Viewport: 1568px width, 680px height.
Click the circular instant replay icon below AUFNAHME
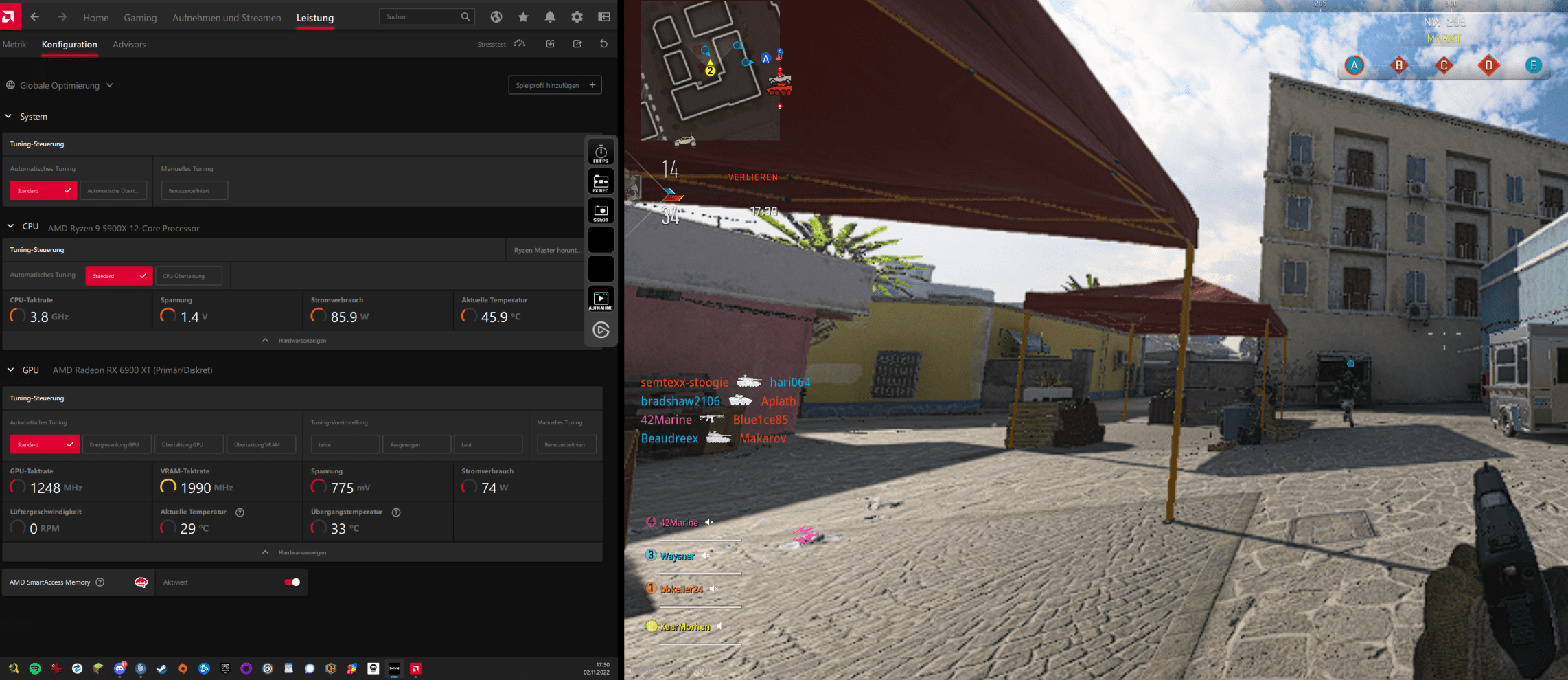point(601,330)
